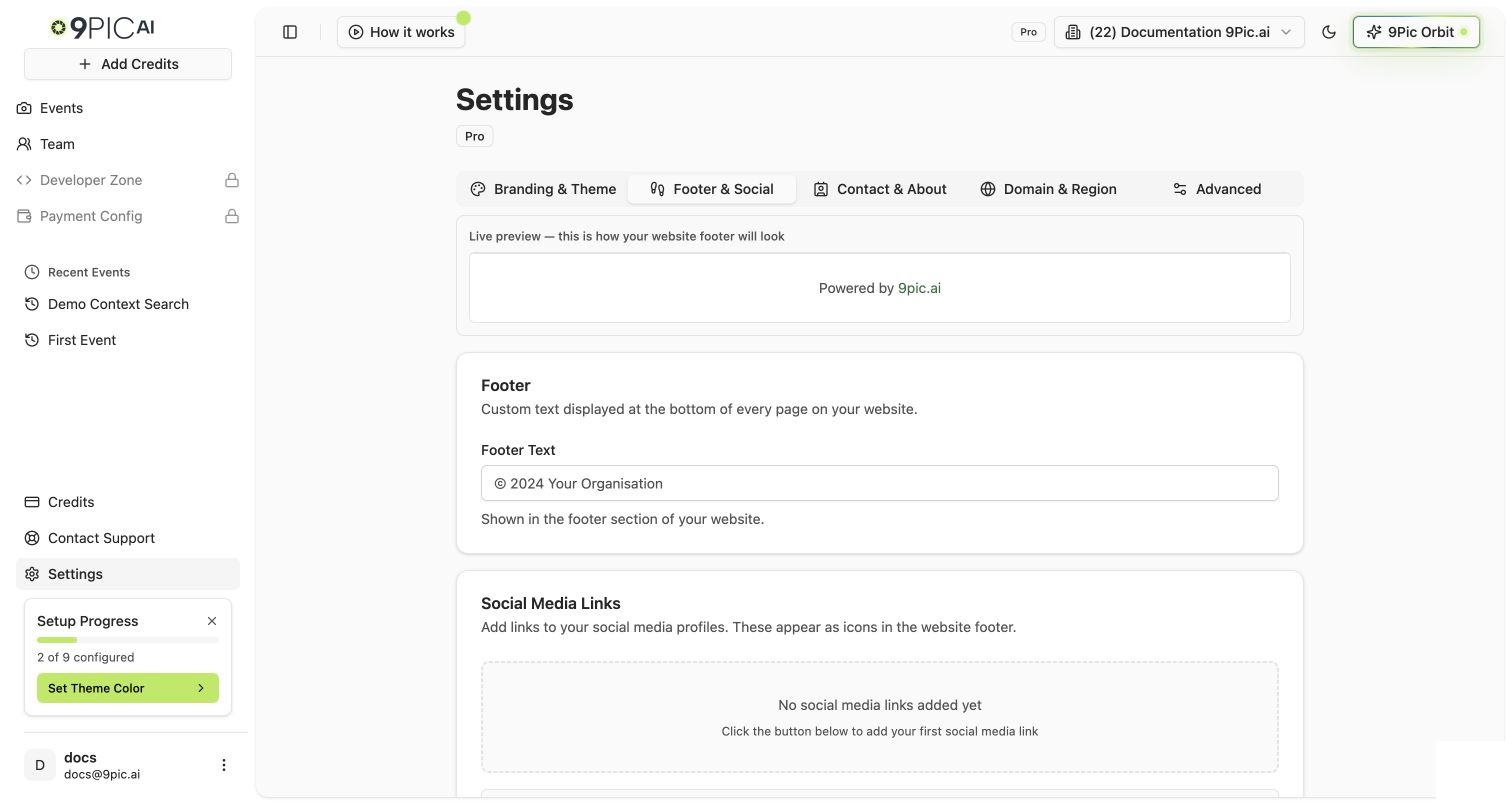Click history icon beside Demo Context Search
This screenshot has height=805, width=1512.
(x=32, y=304)
